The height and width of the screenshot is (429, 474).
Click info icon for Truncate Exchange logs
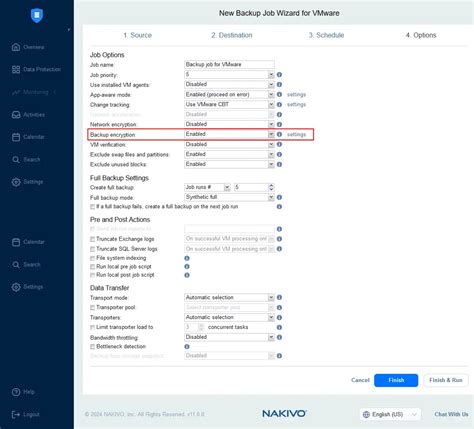279,239
